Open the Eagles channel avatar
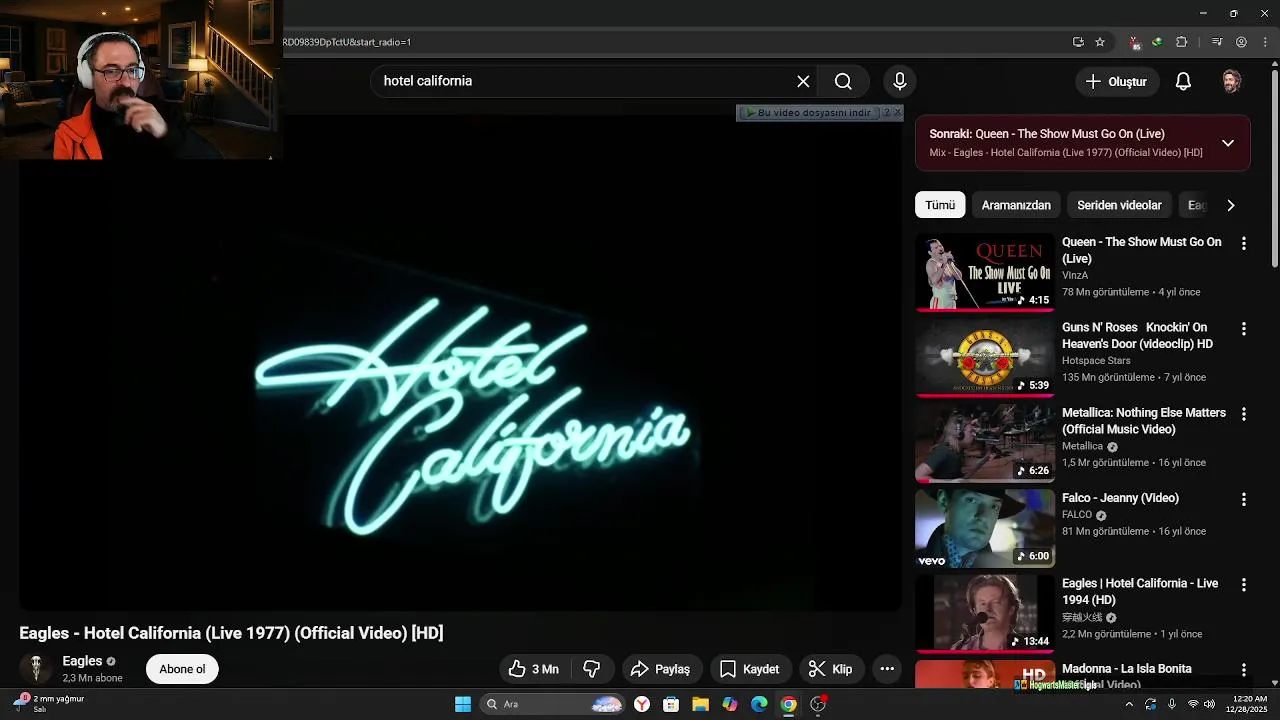 tap(36, 669)
